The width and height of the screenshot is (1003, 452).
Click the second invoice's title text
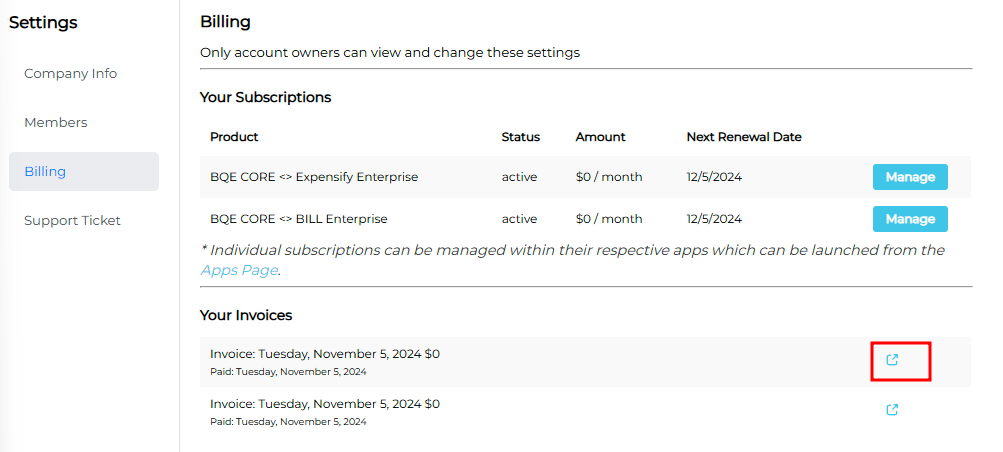click(x=324, y=404)
